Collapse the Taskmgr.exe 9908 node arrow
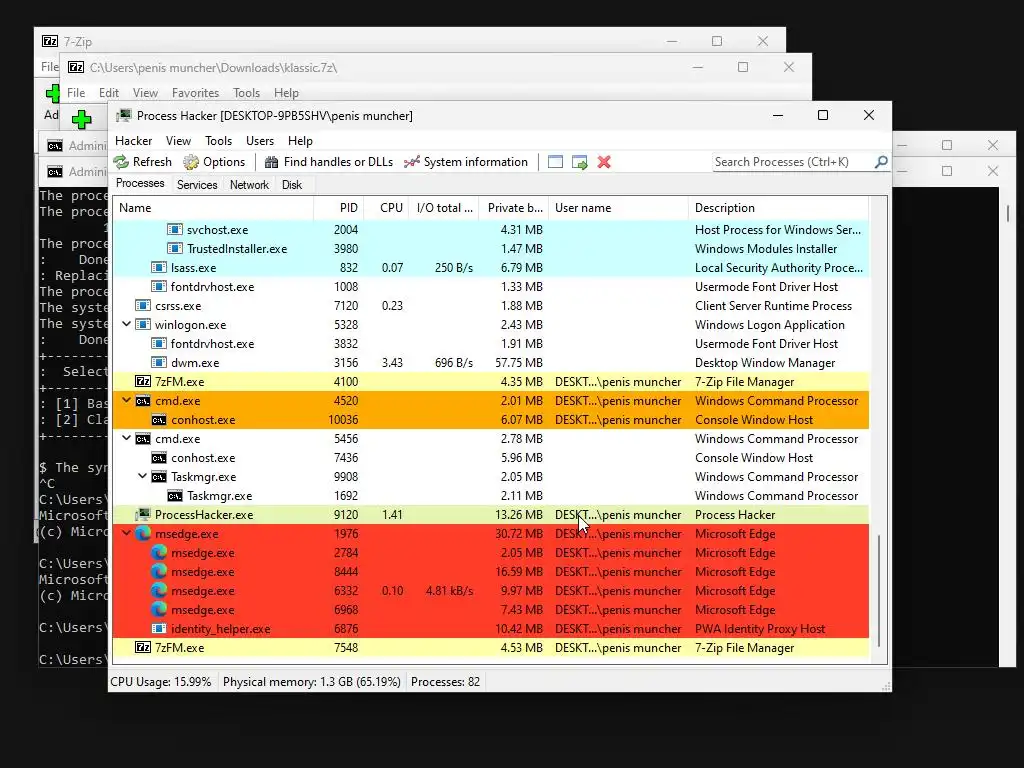1024x768 pixels. pos(142,476)
